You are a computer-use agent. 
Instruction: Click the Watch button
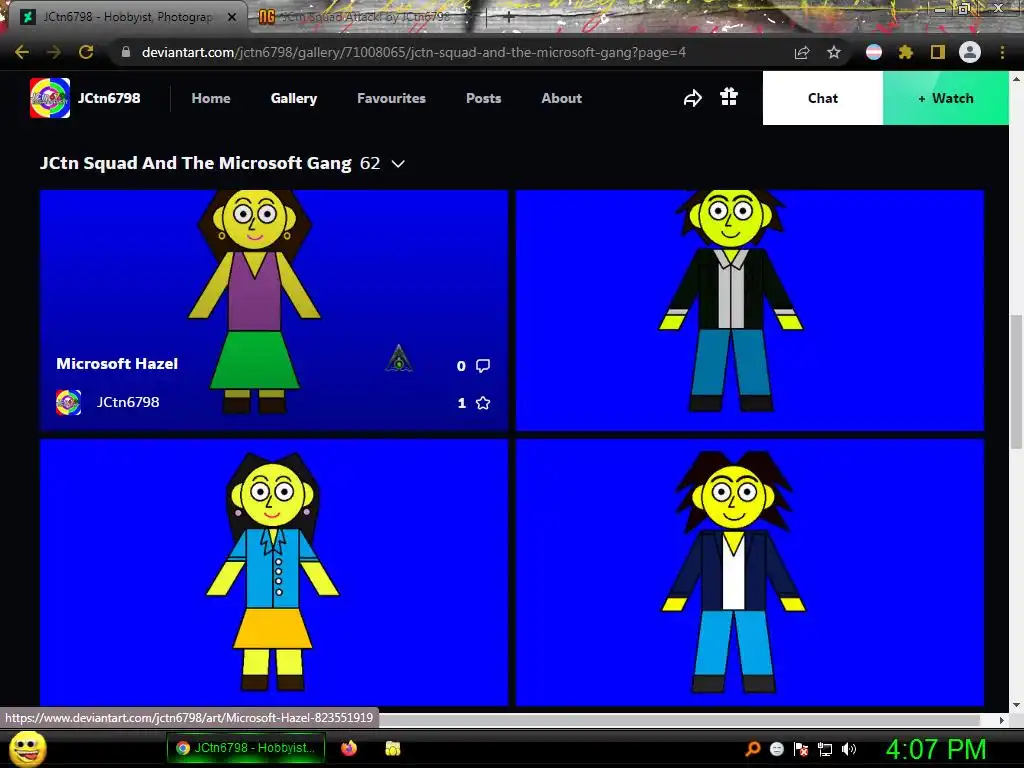pos(946,98)
